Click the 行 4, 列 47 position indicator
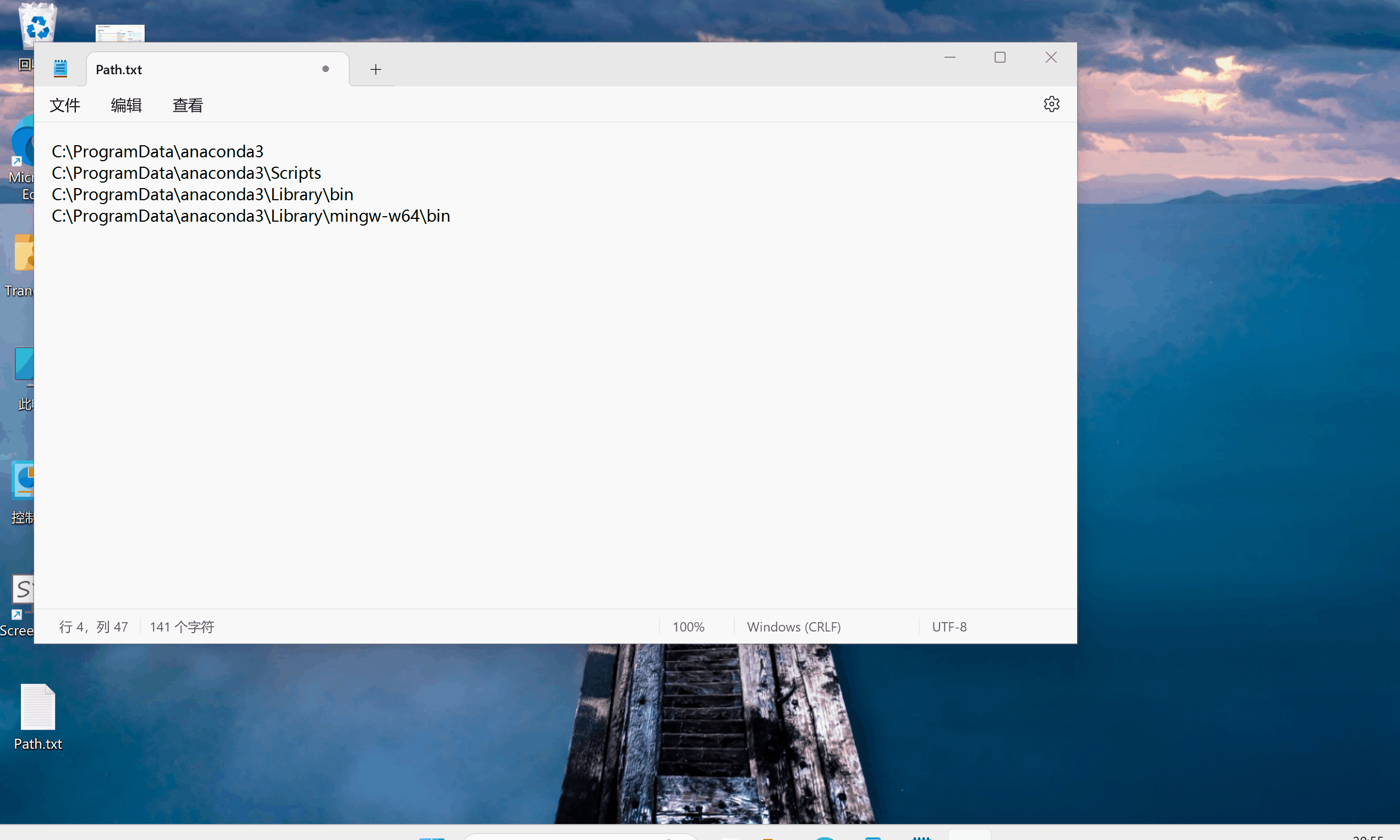 tap(94, 627)
